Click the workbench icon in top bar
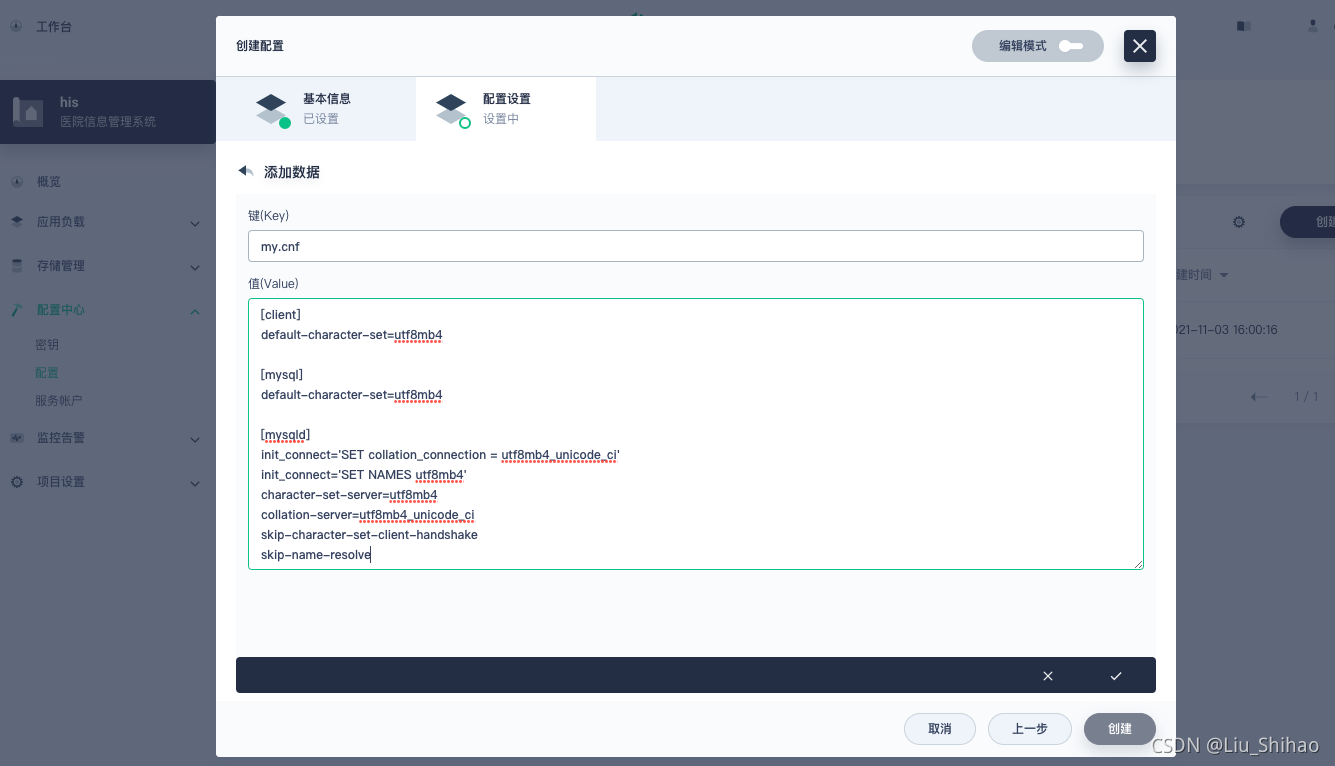Image resolution: width=1335 pixels, height=766 pixels. tap(17, 26)
